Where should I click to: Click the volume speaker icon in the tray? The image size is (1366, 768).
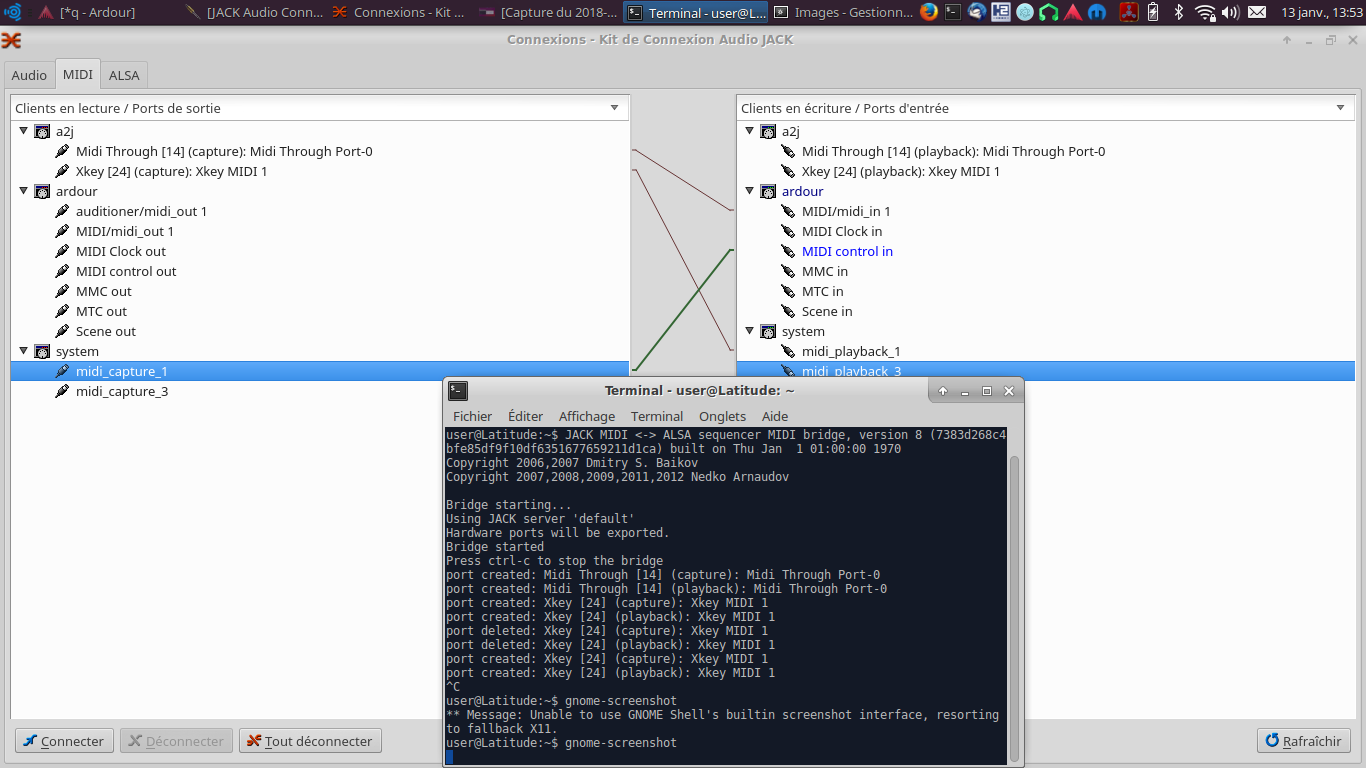[1230, 13]
